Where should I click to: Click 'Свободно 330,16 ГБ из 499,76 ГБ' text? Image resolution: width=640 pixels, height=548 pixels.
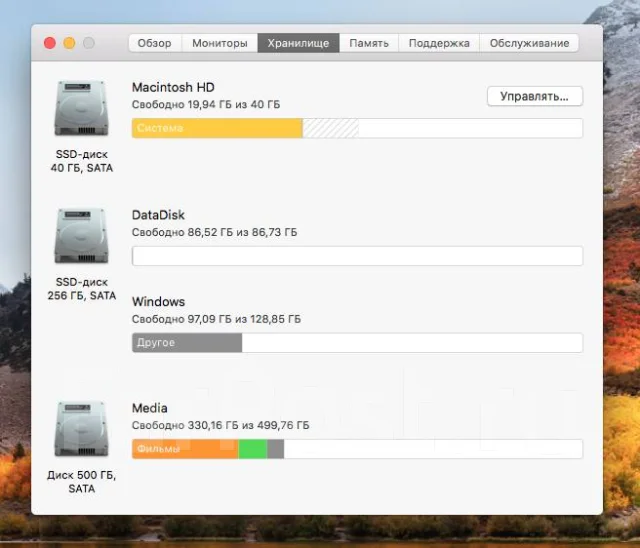[x=220, y=425]
